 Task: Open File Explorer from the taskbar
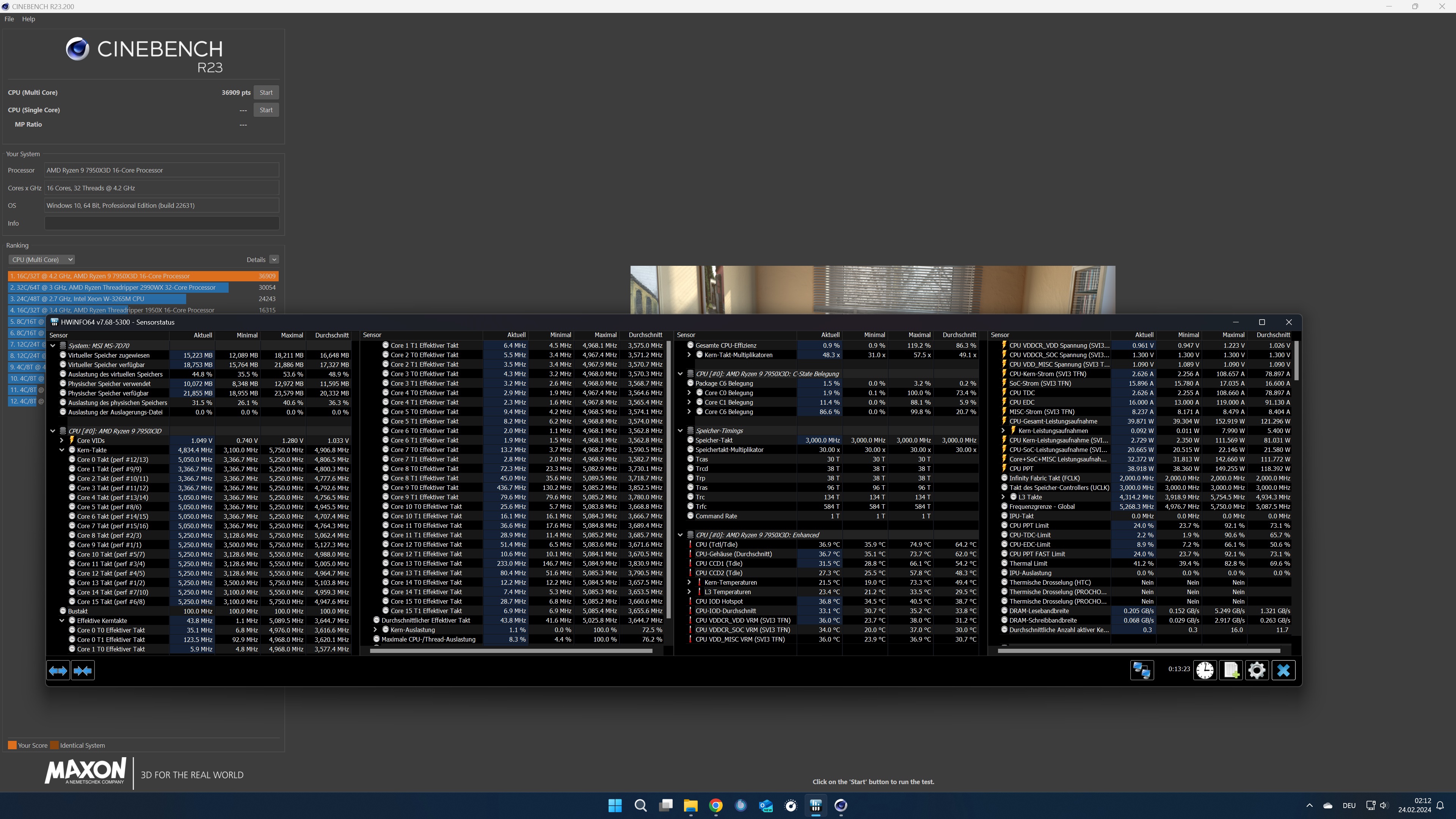click(x=691, y=805)
